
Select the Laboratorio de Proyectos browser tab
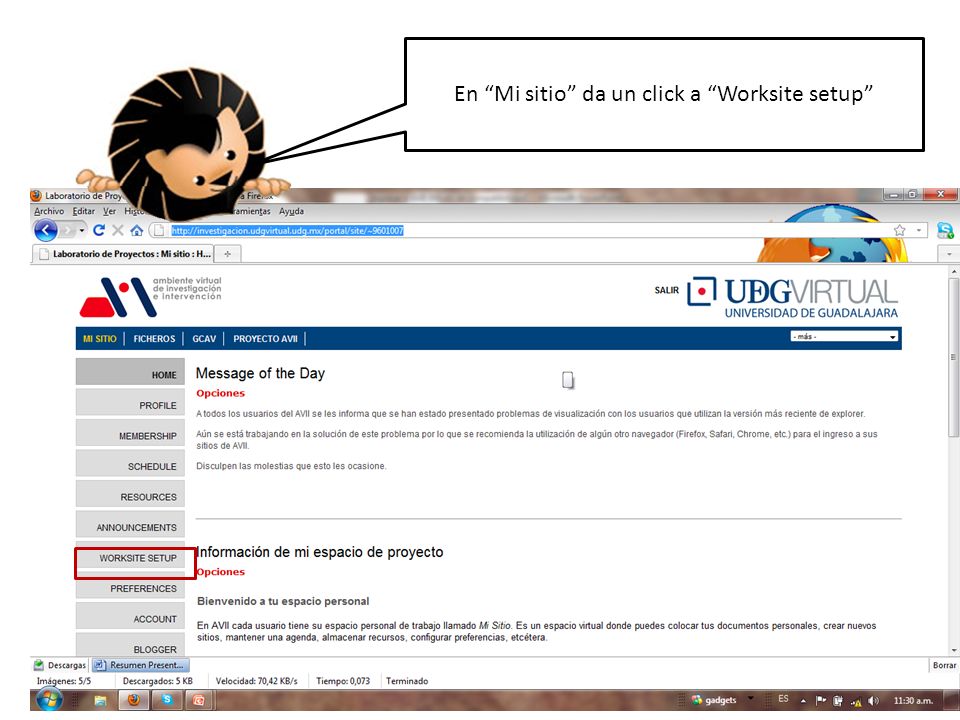(122, 253)
